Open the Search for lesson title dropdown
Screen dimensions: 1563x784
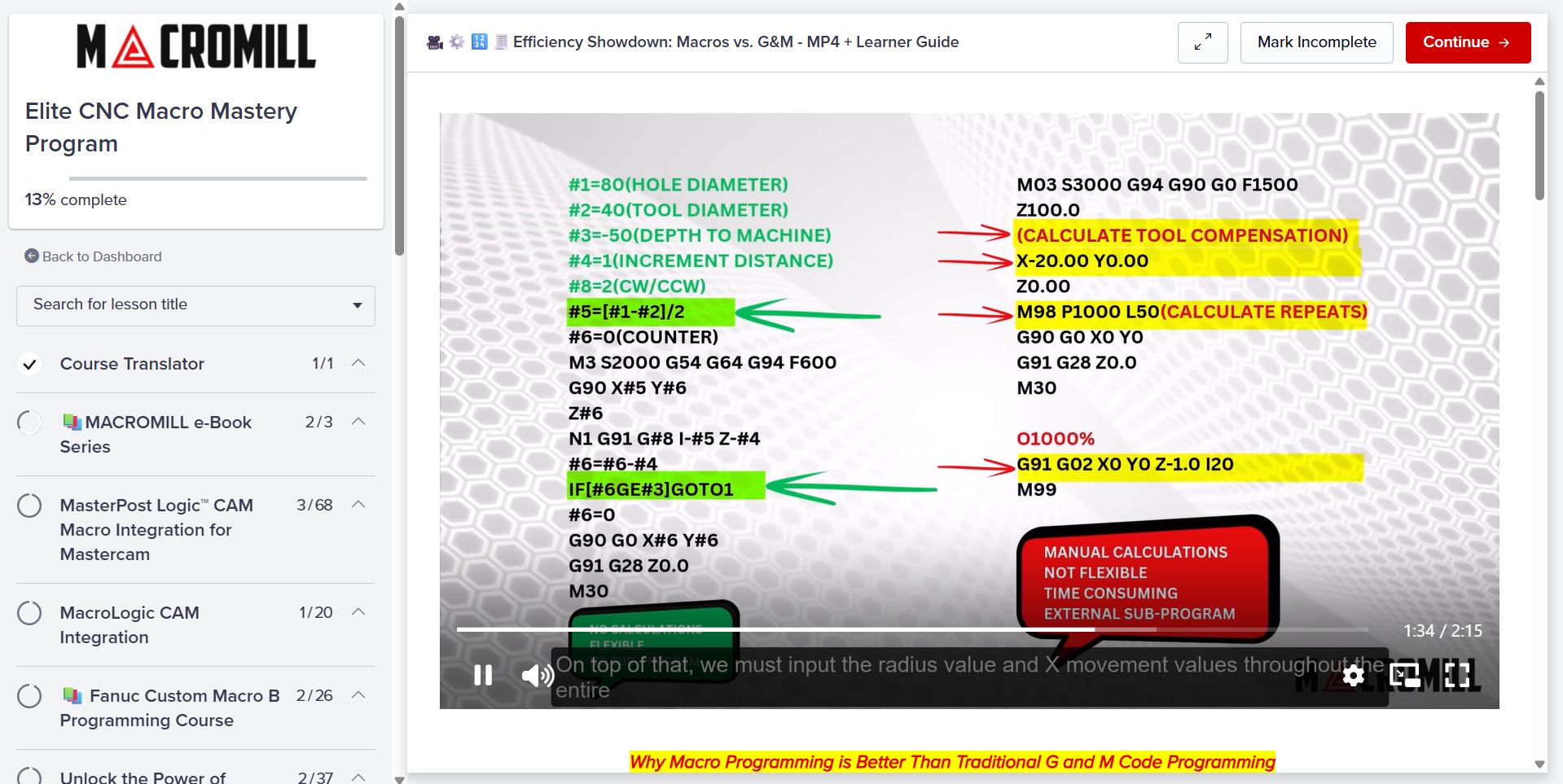(195, 305)
